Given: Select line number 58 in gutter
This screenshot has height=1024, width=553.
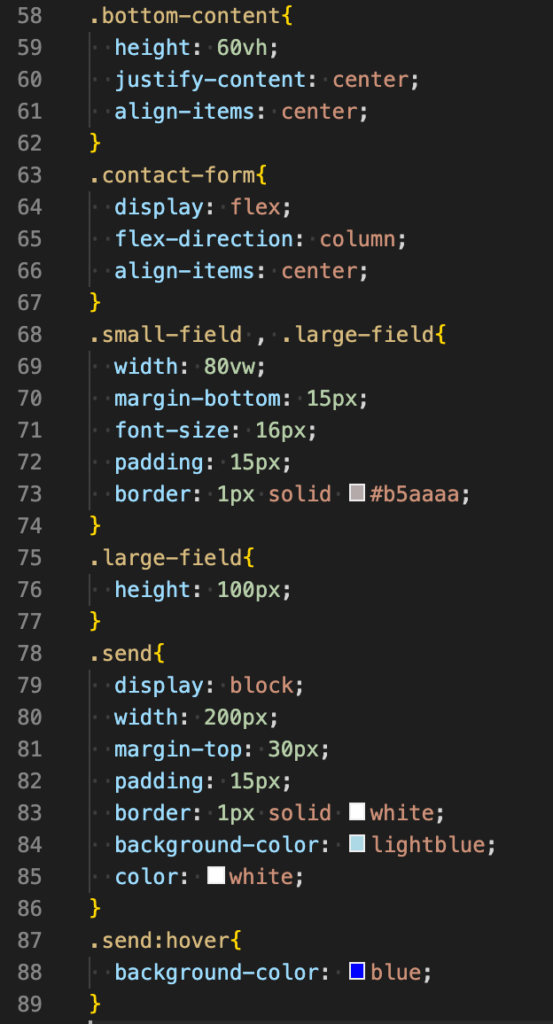Looking at the screenshot, I should click(x=29, y=16).
